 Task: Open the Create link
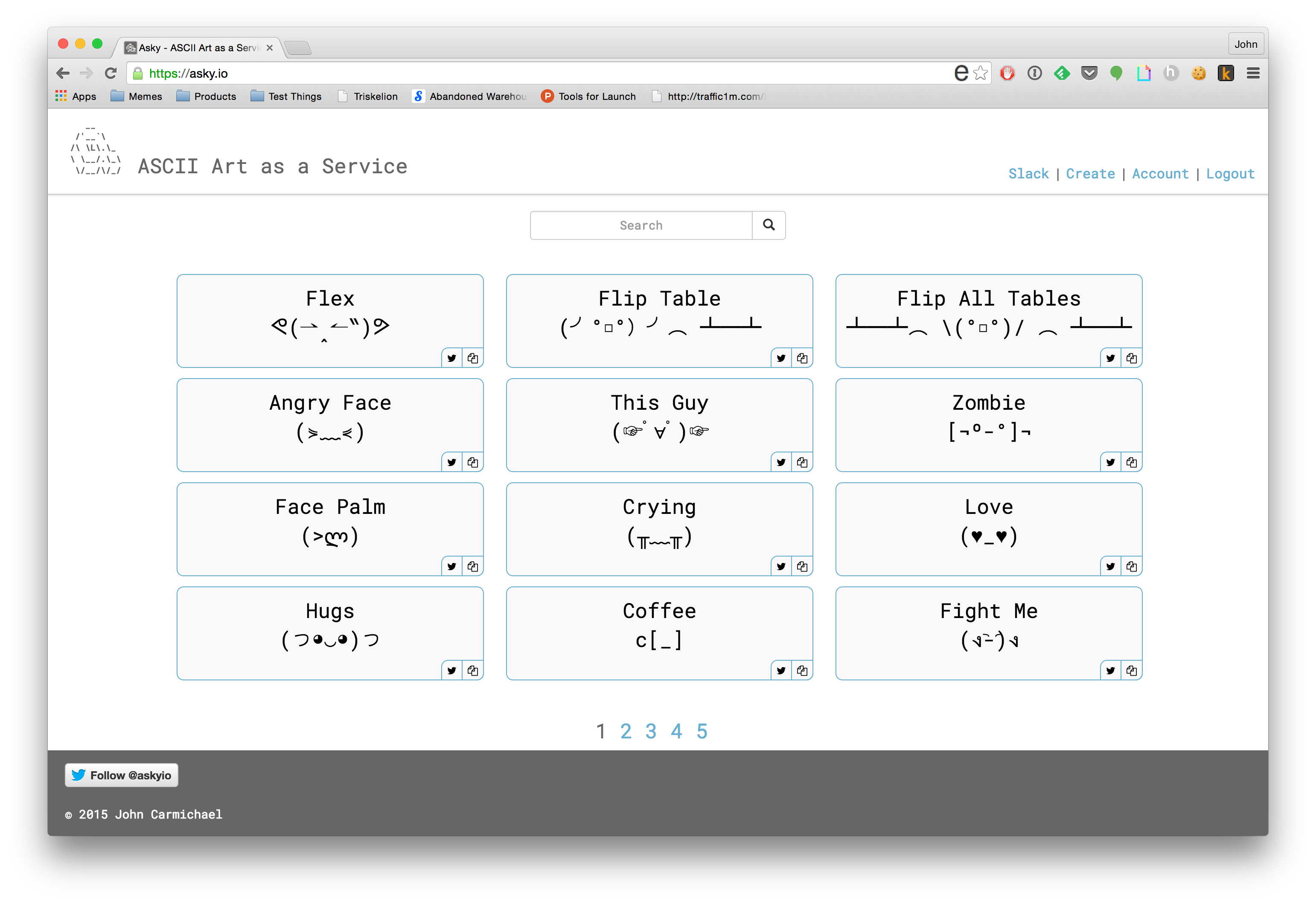(x=1090, y=174)
